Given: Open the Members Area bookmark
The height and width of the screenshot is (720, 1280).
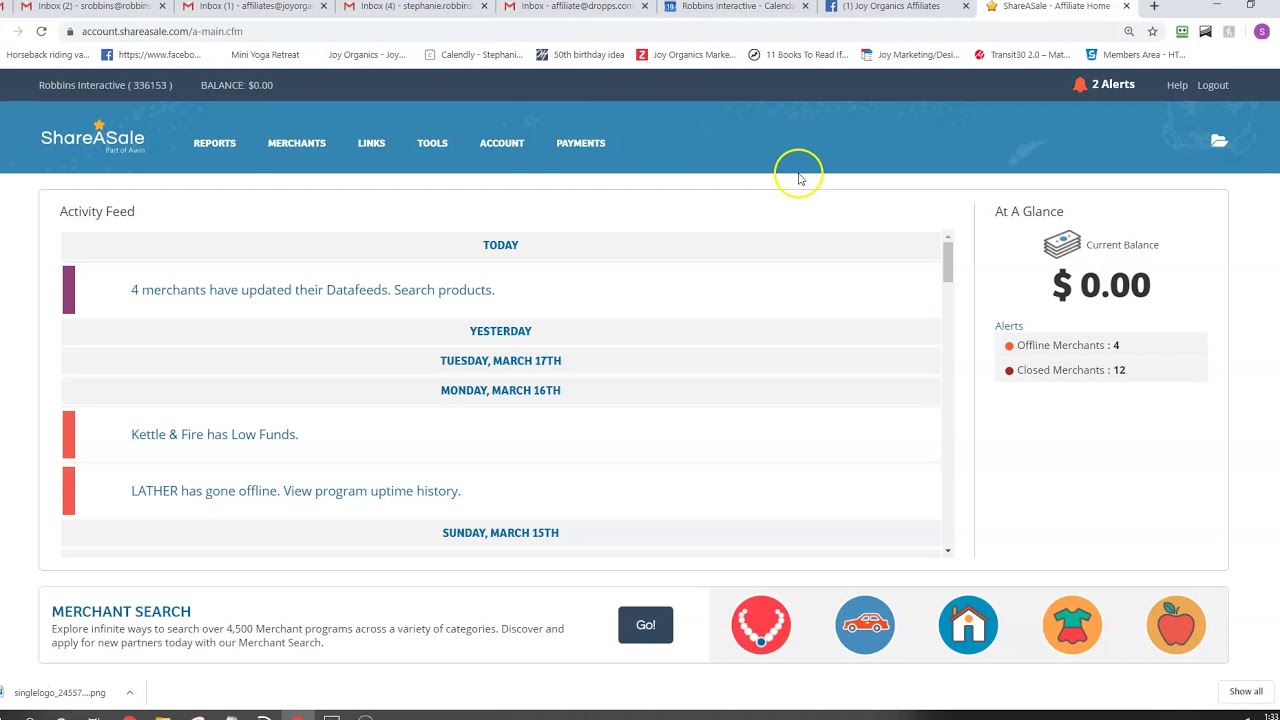Looking at the screenshot, I should [1135, 55].
